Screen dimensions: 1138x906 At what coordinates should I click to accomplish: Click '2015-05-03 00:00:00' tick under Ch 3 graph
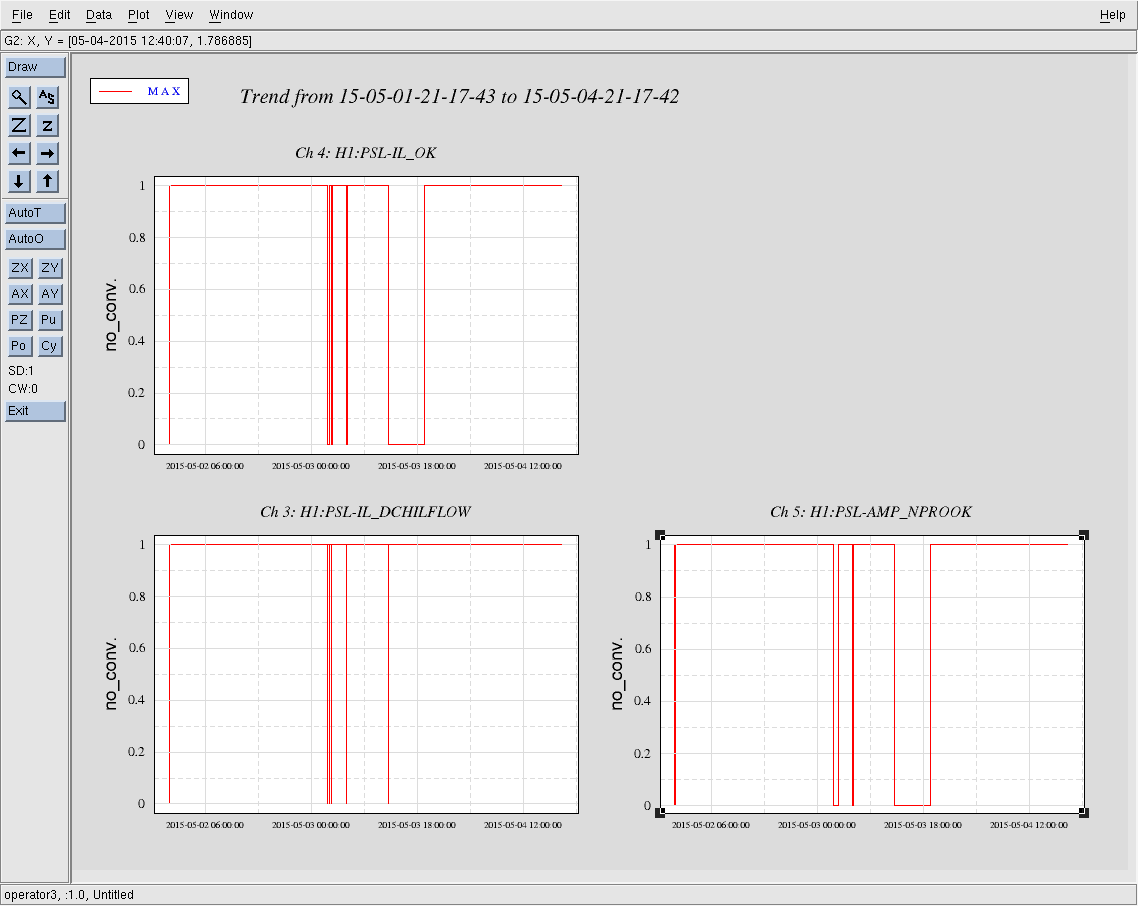pyautogui.click(x=311, y=825)
